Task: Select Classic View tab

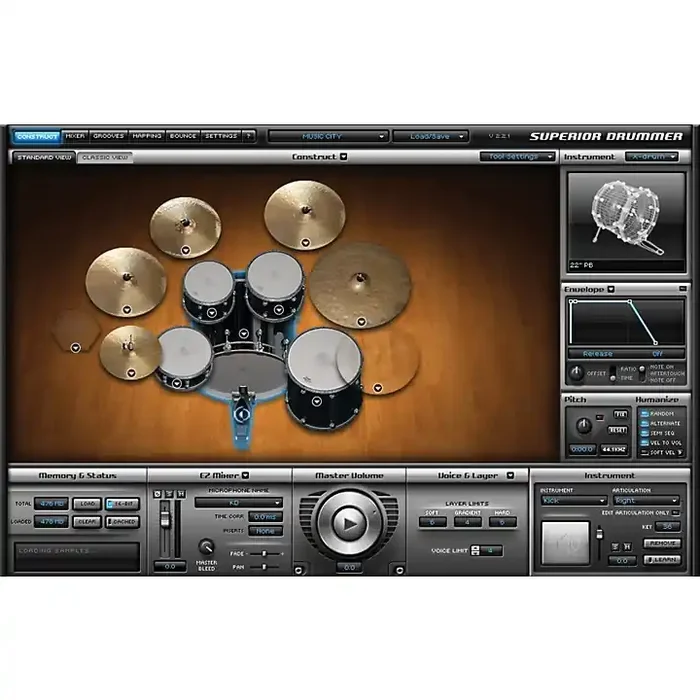Action: [x=105, y=157]
